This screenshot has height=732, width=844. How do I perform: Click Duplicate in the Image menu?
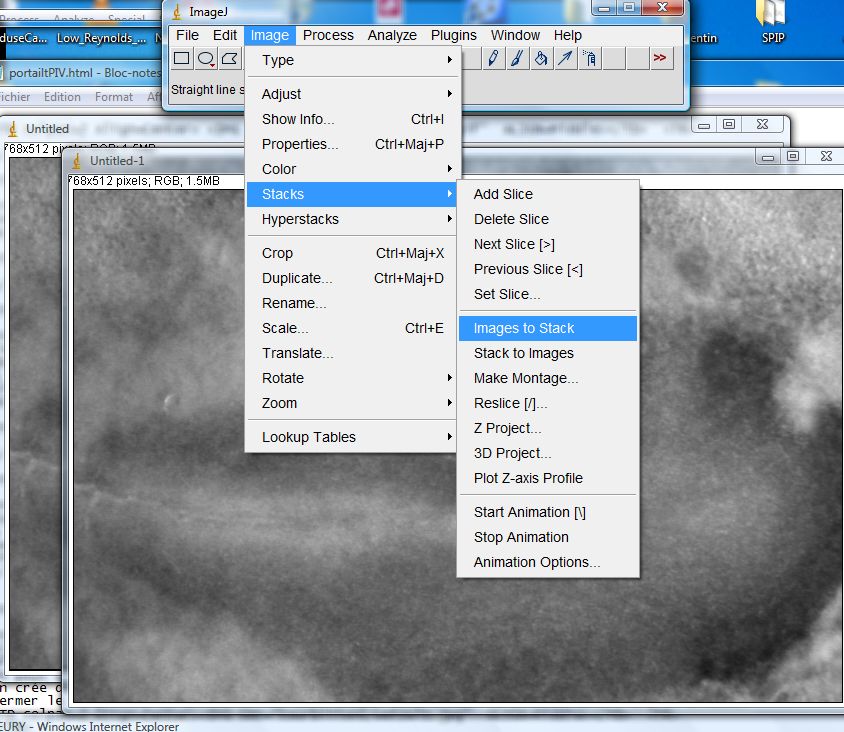297,278
